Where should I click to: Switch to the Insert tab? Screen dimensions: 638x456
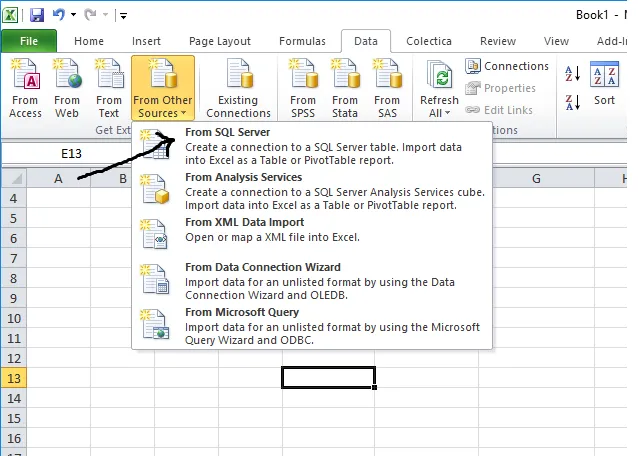[146, 41]
